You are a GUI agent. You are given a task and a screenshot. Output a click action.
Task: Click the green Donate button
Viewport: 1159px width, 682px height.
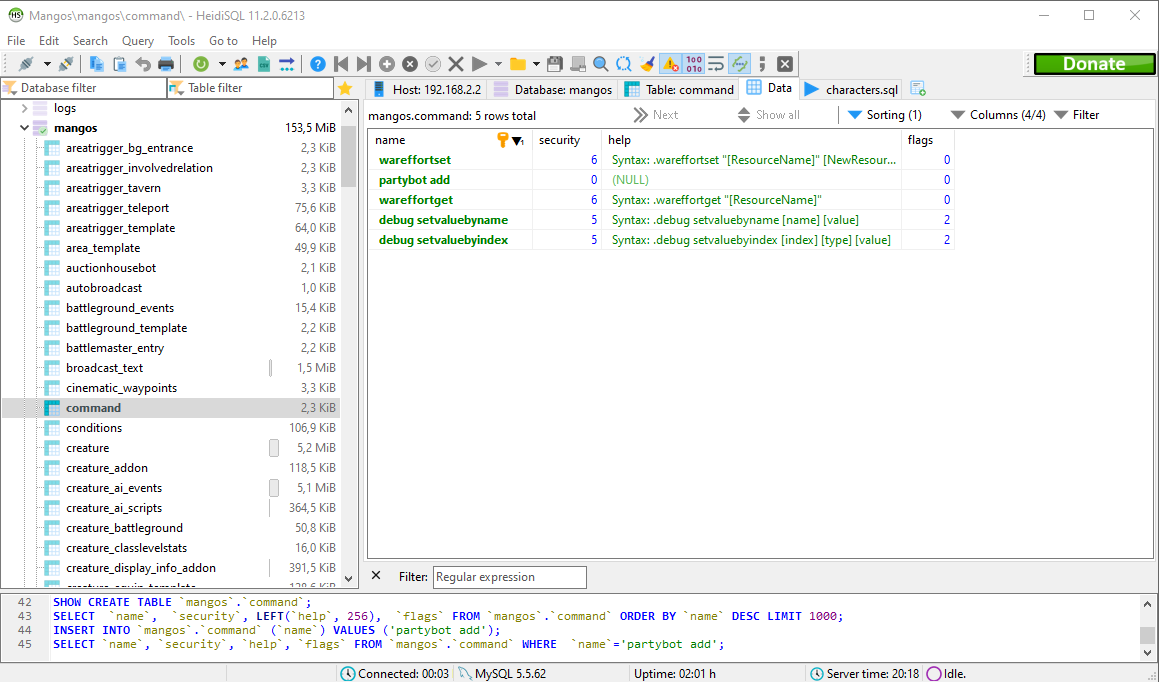point(1093,64)
